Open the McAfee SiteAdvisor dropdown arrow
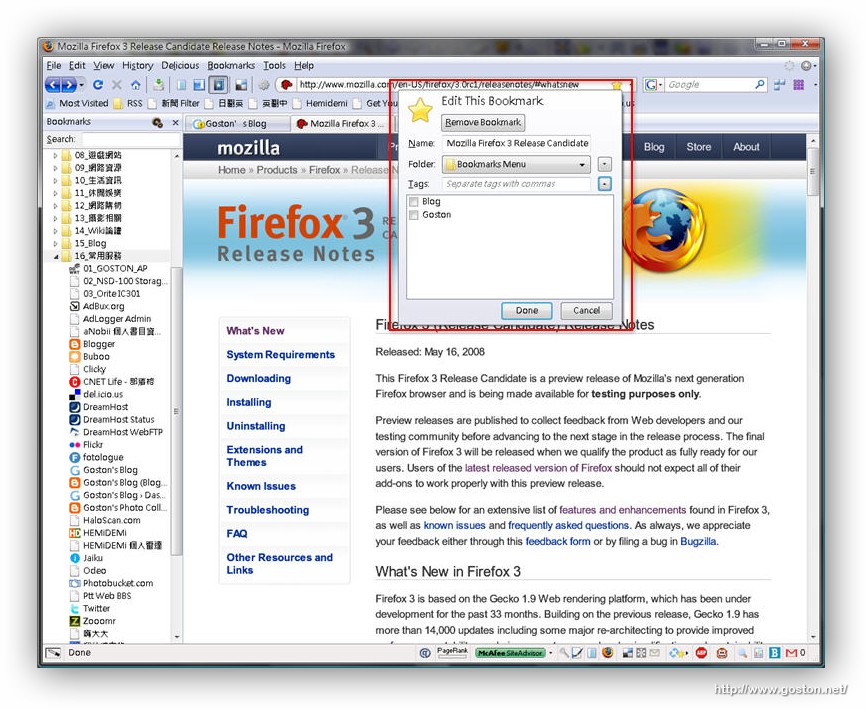The image size is (867, 710). 550,653
